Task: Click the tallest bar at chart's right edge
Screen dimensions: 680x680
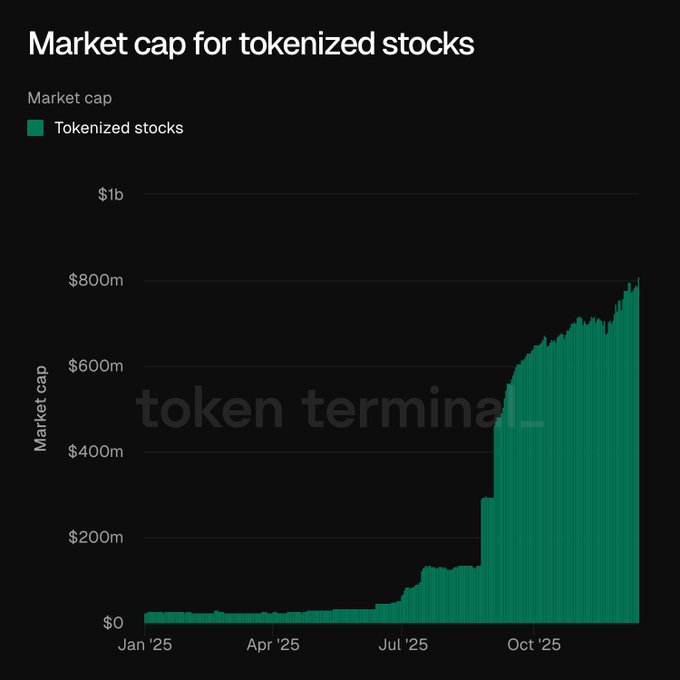Action: (637, 450)
